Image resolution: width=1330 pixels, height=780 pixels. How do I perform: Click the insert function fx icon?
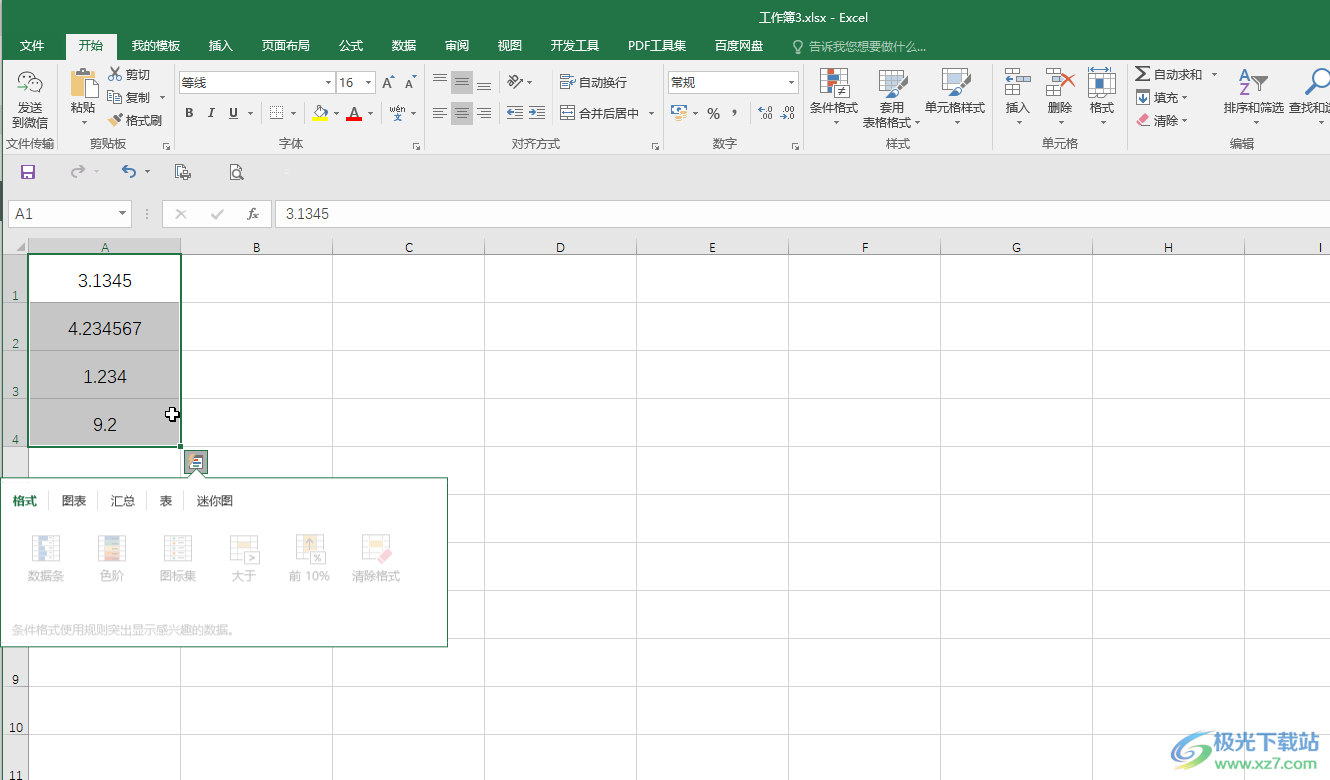point(253,214)
